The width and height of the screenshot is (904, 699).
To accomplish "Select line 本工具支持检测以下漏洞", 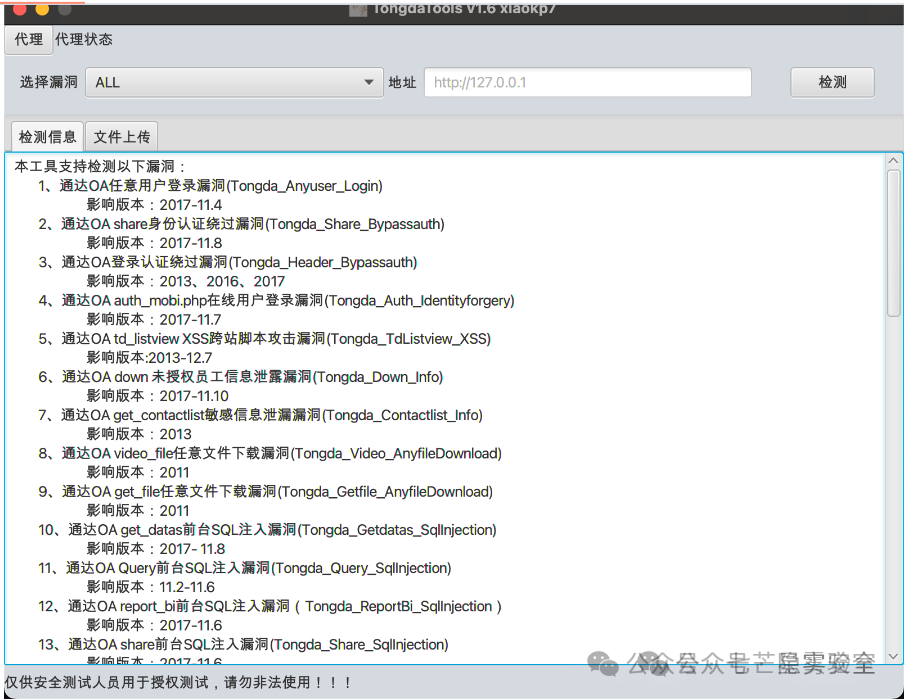I will [x=100, y=167].
